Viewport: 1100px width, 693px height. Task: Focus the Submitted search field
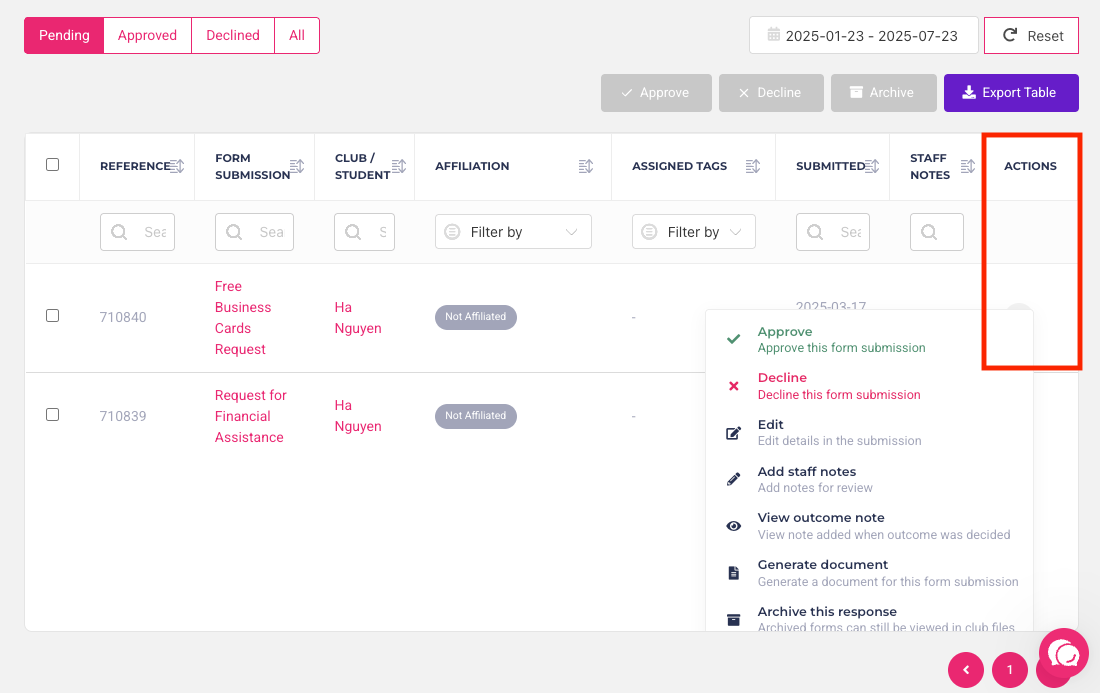(833, 232)
